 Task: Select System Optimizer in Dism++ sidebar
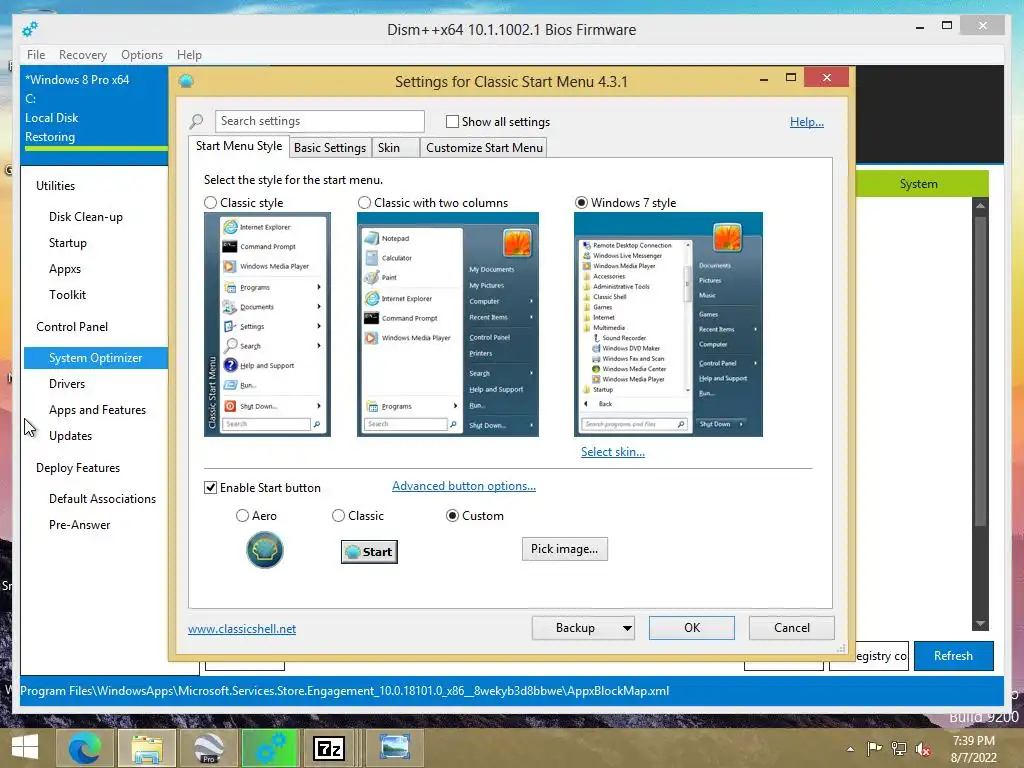[95, 358]
